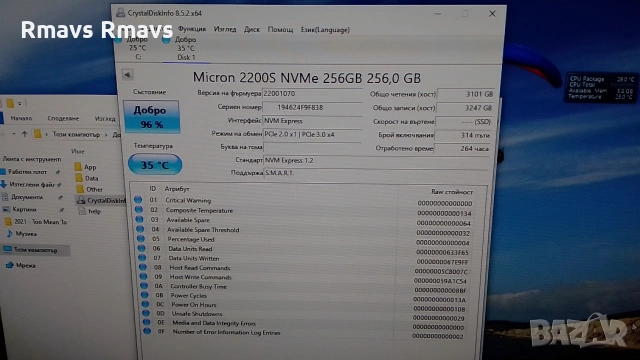Click the Raw стойност column header
This screenshot has height=360, width=640.
pos(452,191)
